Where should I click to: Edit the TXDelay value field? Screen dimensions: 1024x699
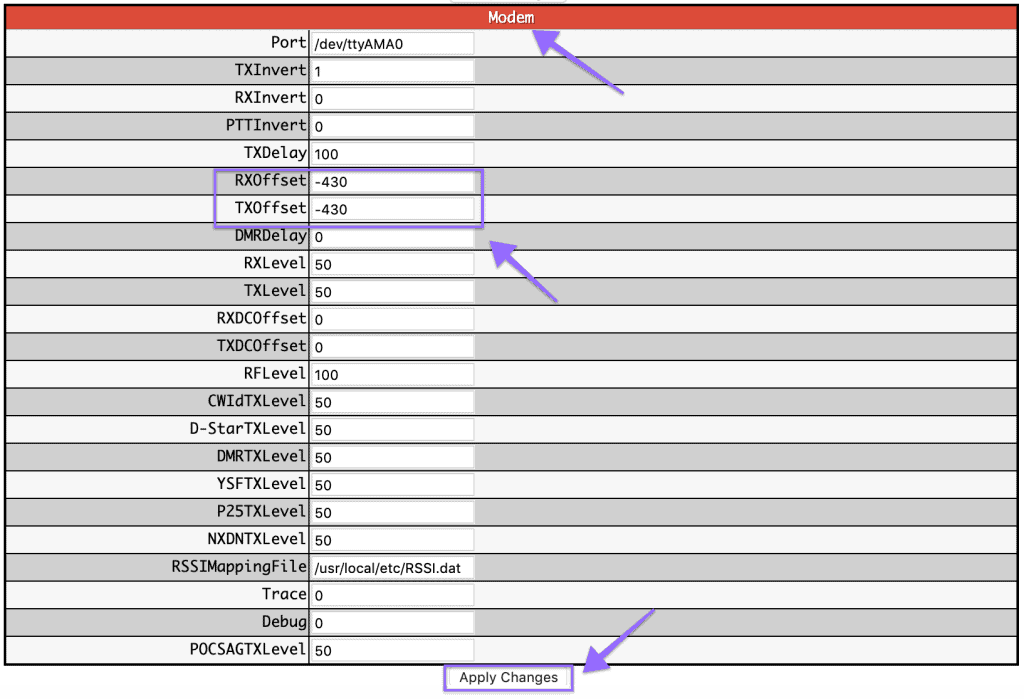point(392,155)
